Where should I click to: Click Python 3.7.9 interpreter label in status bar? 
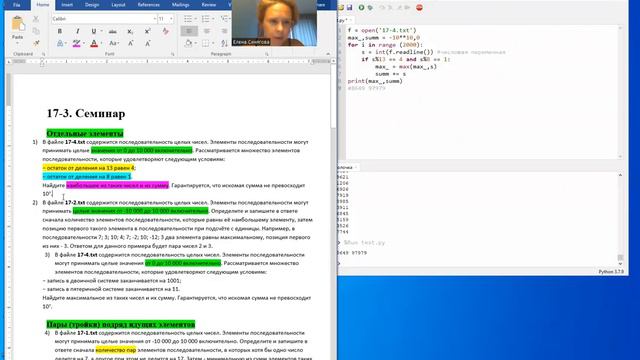(x=611, y=271)
